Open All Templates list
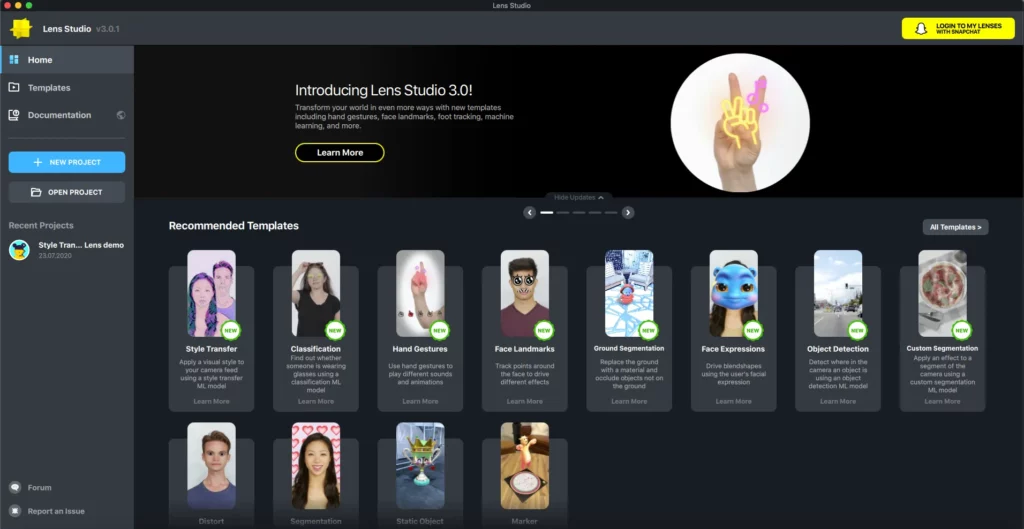Screen dimensions: 1024x529 [x=955, y=227]
